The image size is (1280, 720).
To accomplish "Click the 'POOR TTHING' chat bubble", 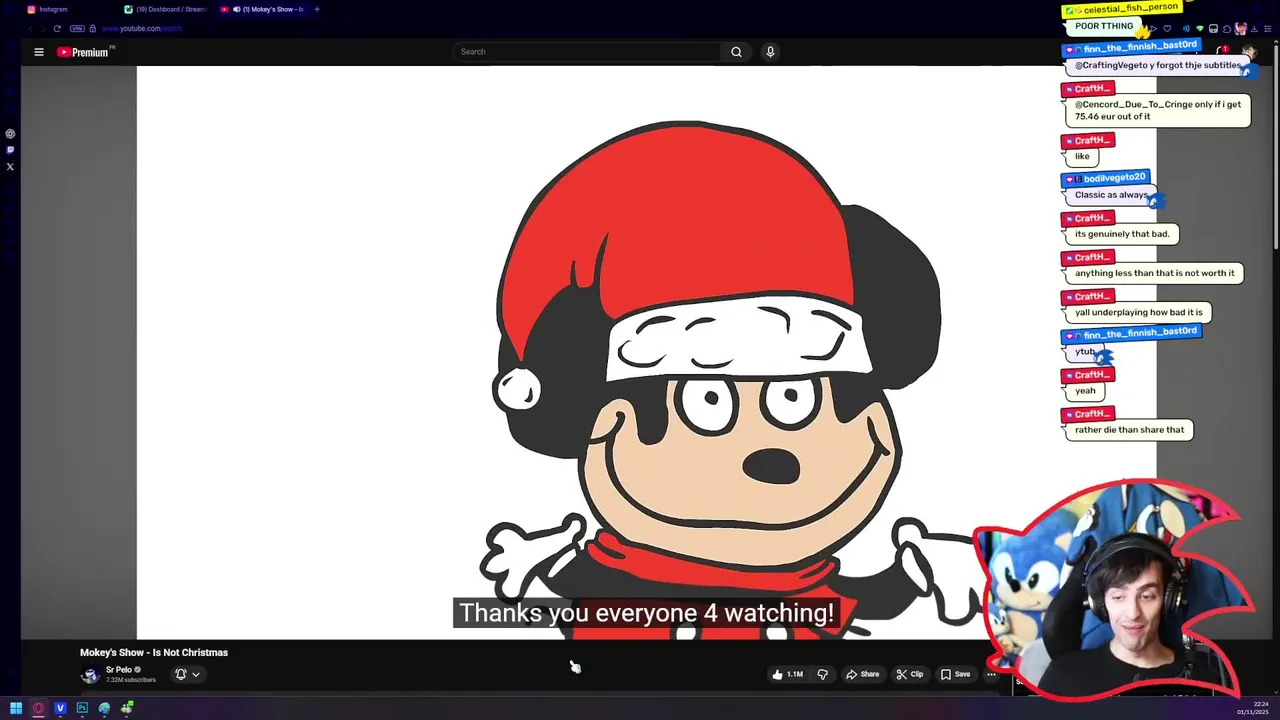I will click(1104, 26).
